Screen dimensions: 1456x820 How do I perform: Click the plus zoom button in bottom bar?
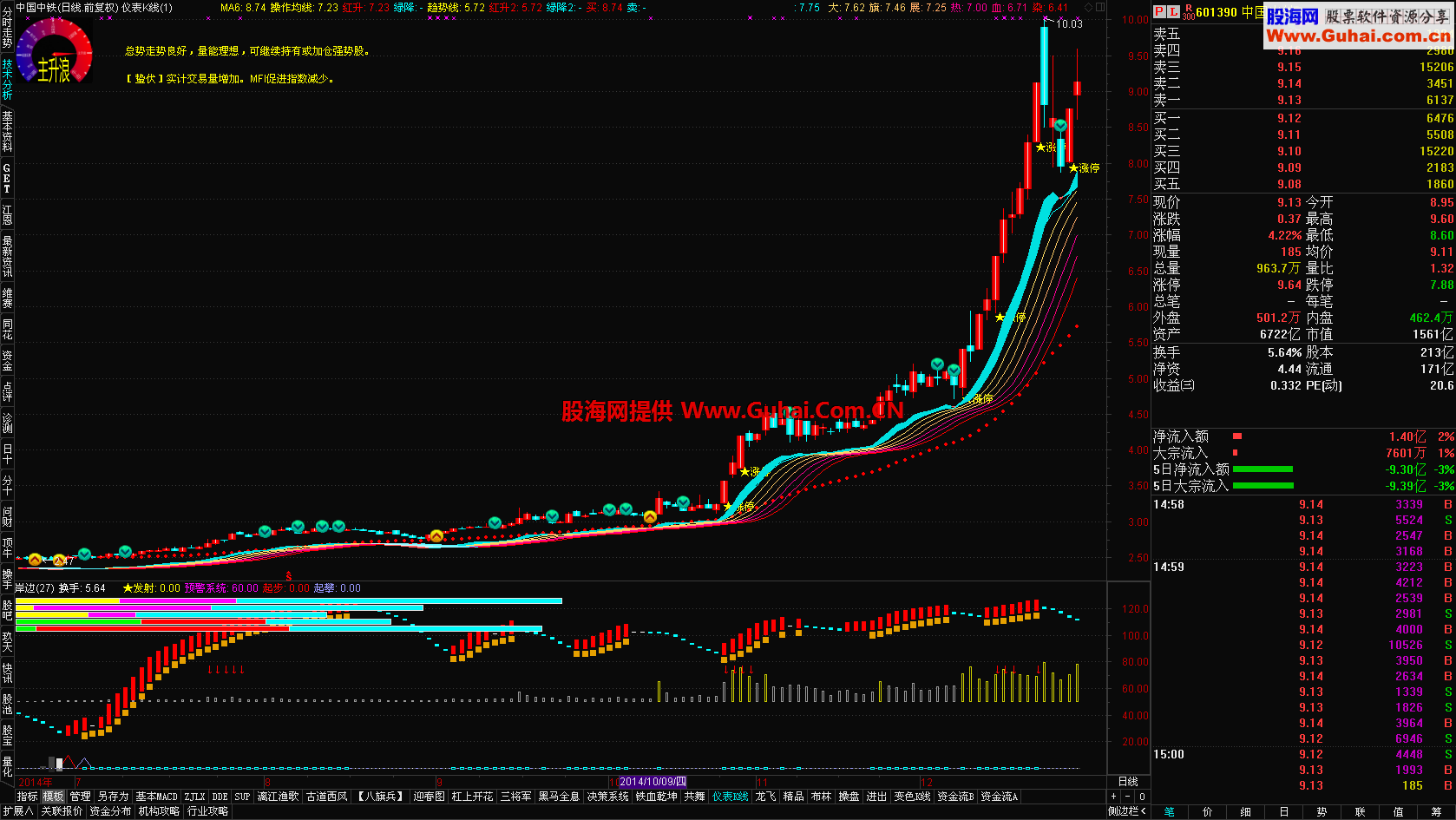point(1113,797)
